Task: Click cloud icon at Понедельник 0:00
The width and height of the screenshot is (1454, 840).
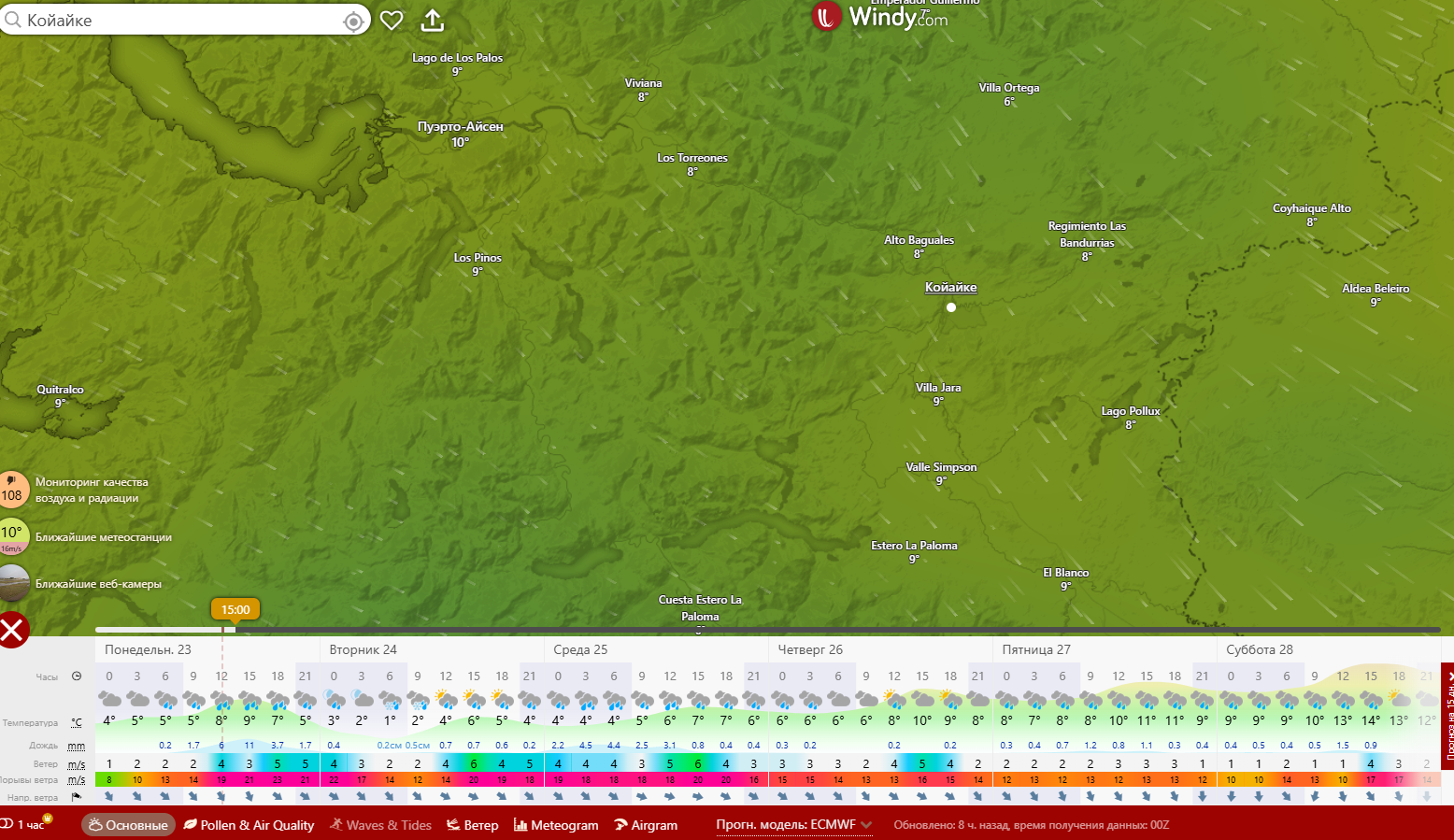Action: [x=109, y=699]
